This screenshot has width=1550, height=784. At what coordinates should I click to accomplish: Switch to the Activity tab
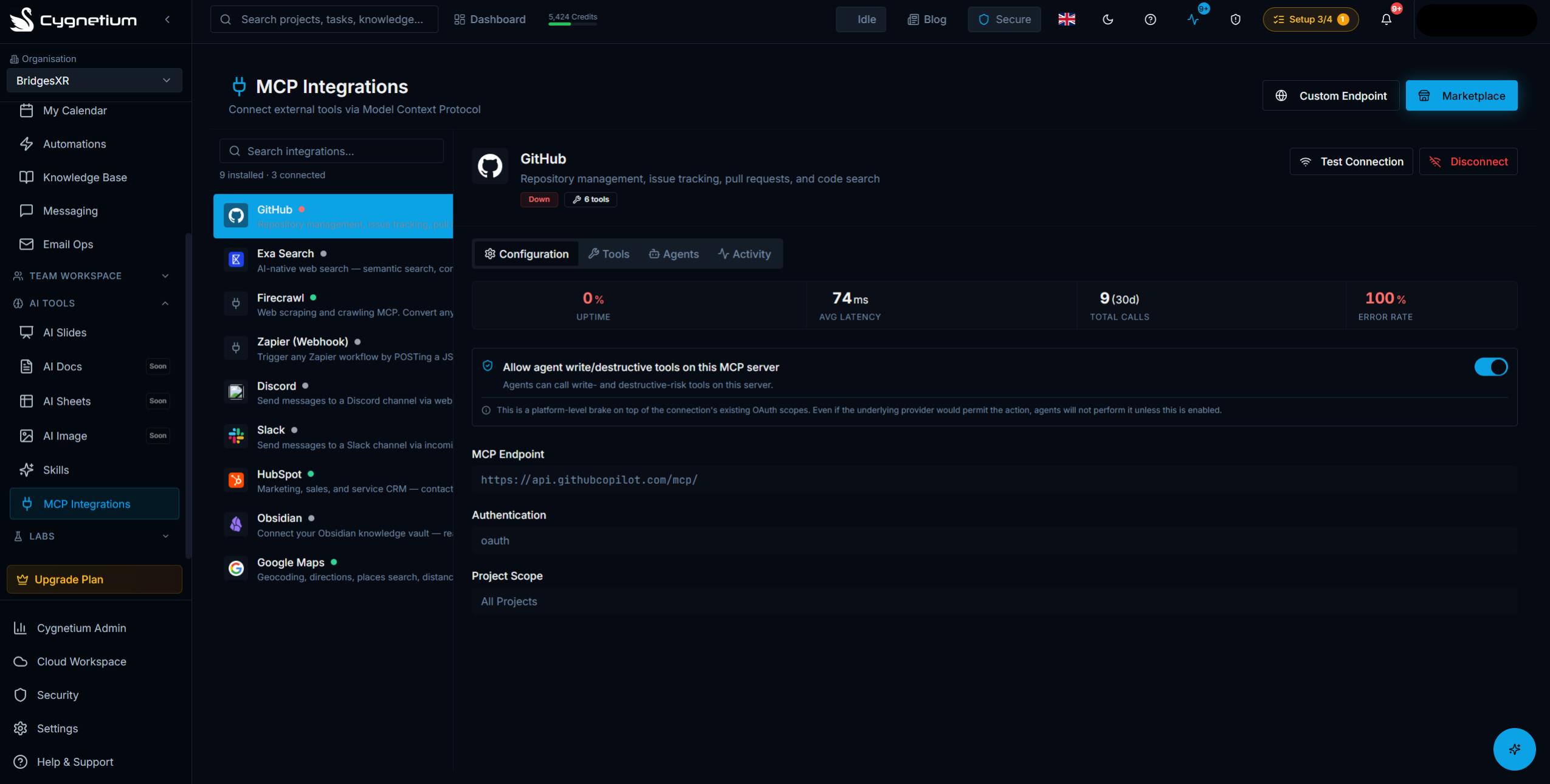[745, 254]
